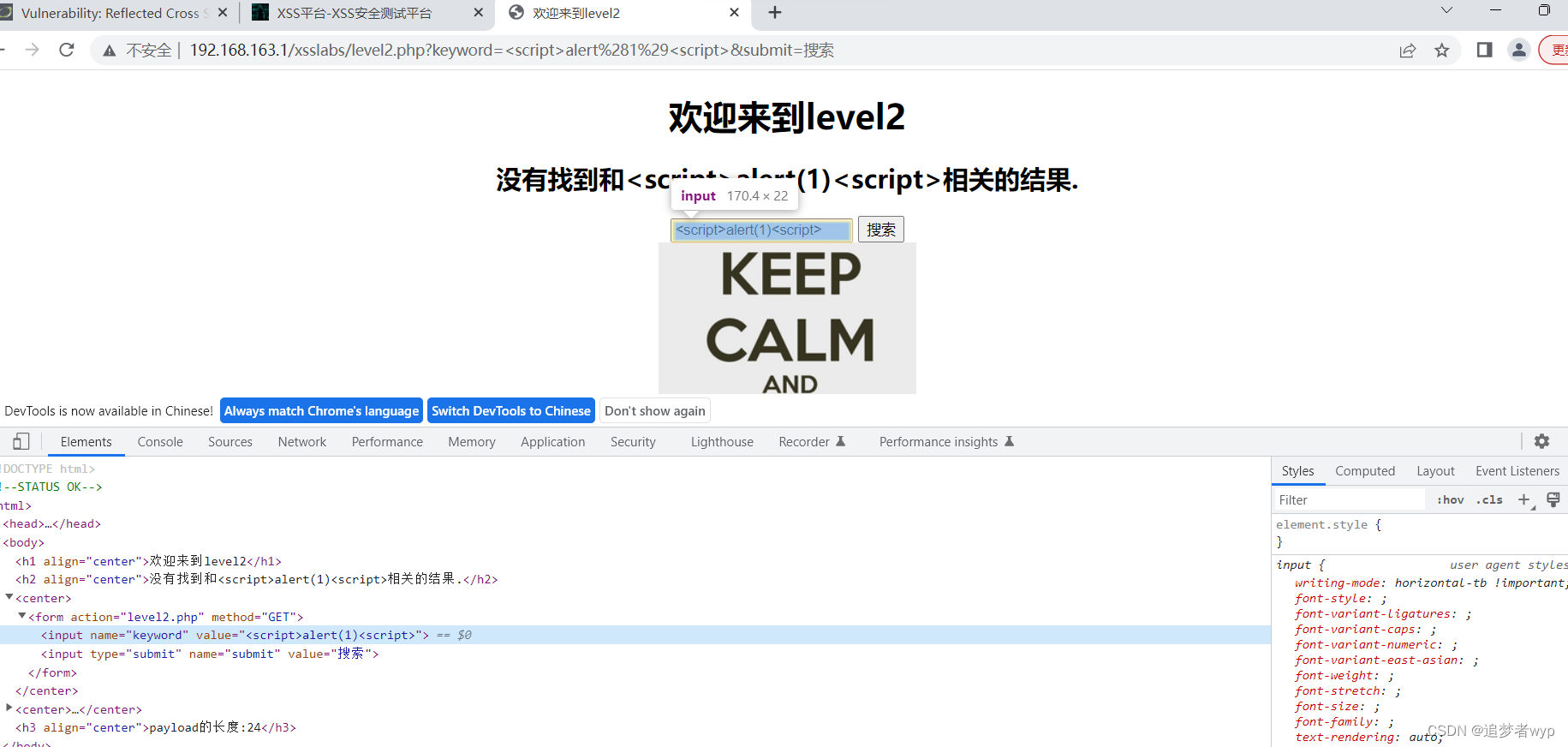Open the Recorder panel tab
1568x747 pixels.
(812, 442)
